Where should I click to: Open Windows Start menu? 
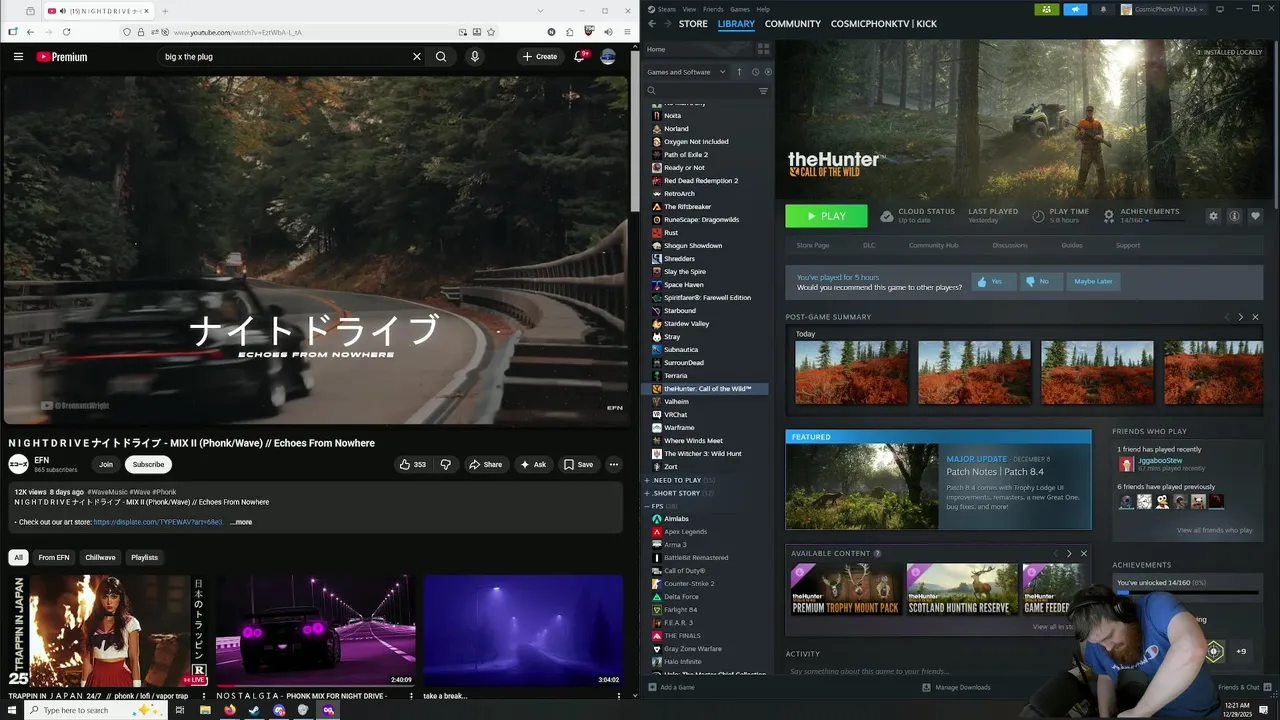pyautogui.click(x=11, y=710)
